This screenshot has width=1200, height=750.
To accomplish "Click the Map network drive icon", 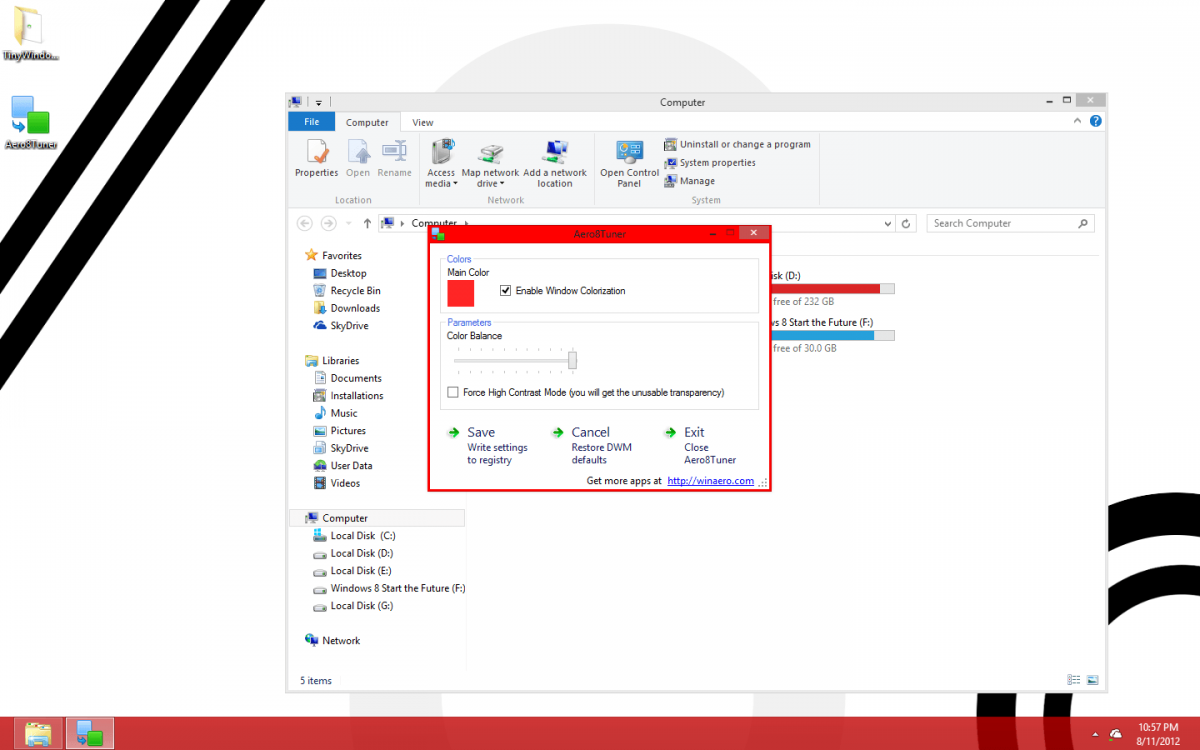I will 490,151.
